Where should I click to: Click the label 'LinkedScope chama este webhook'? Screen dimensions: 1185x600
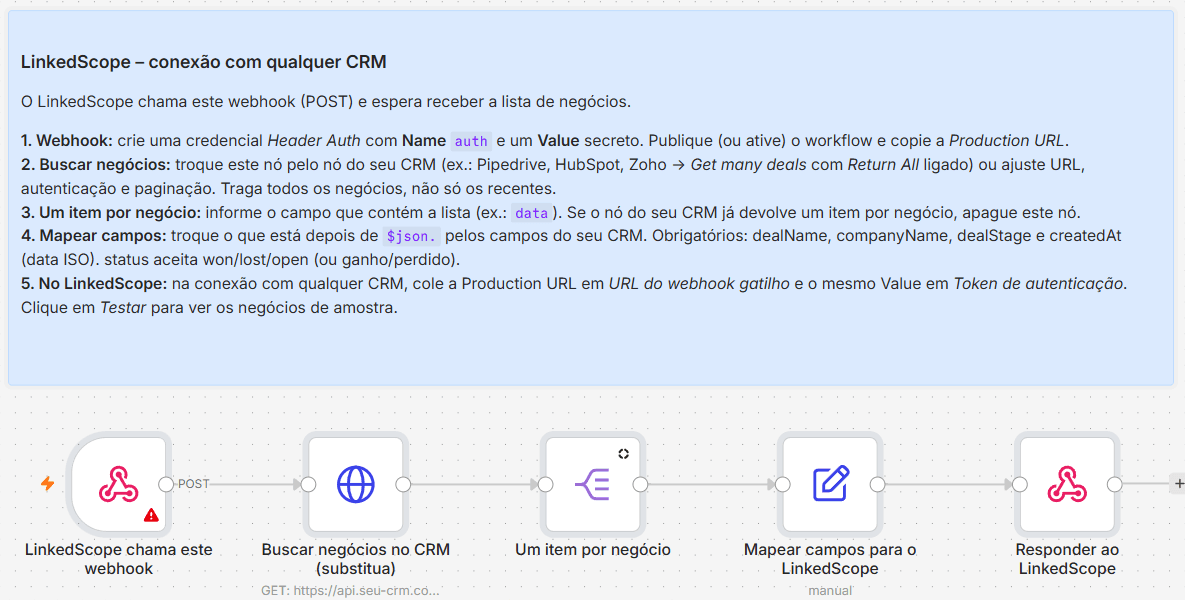pos(119,559)
